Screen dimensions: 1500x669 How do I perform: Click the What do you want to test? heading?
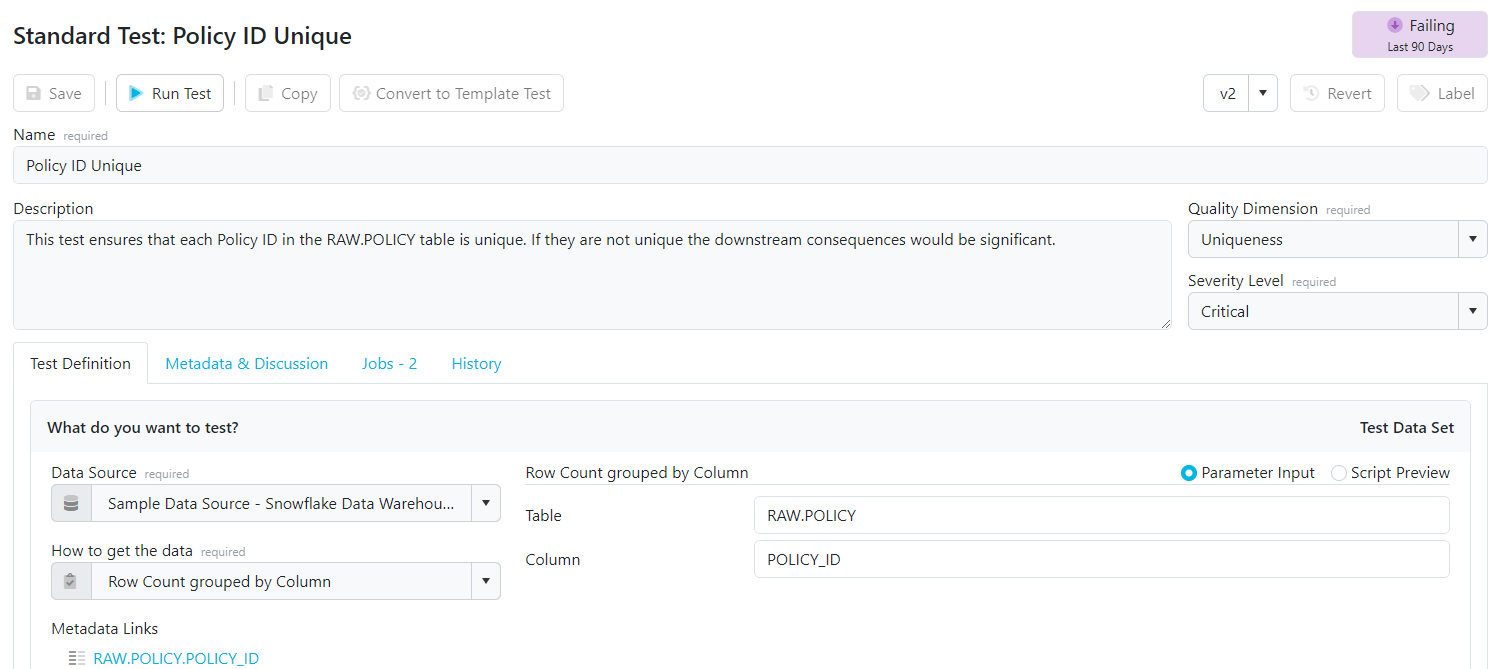point(143,428)
